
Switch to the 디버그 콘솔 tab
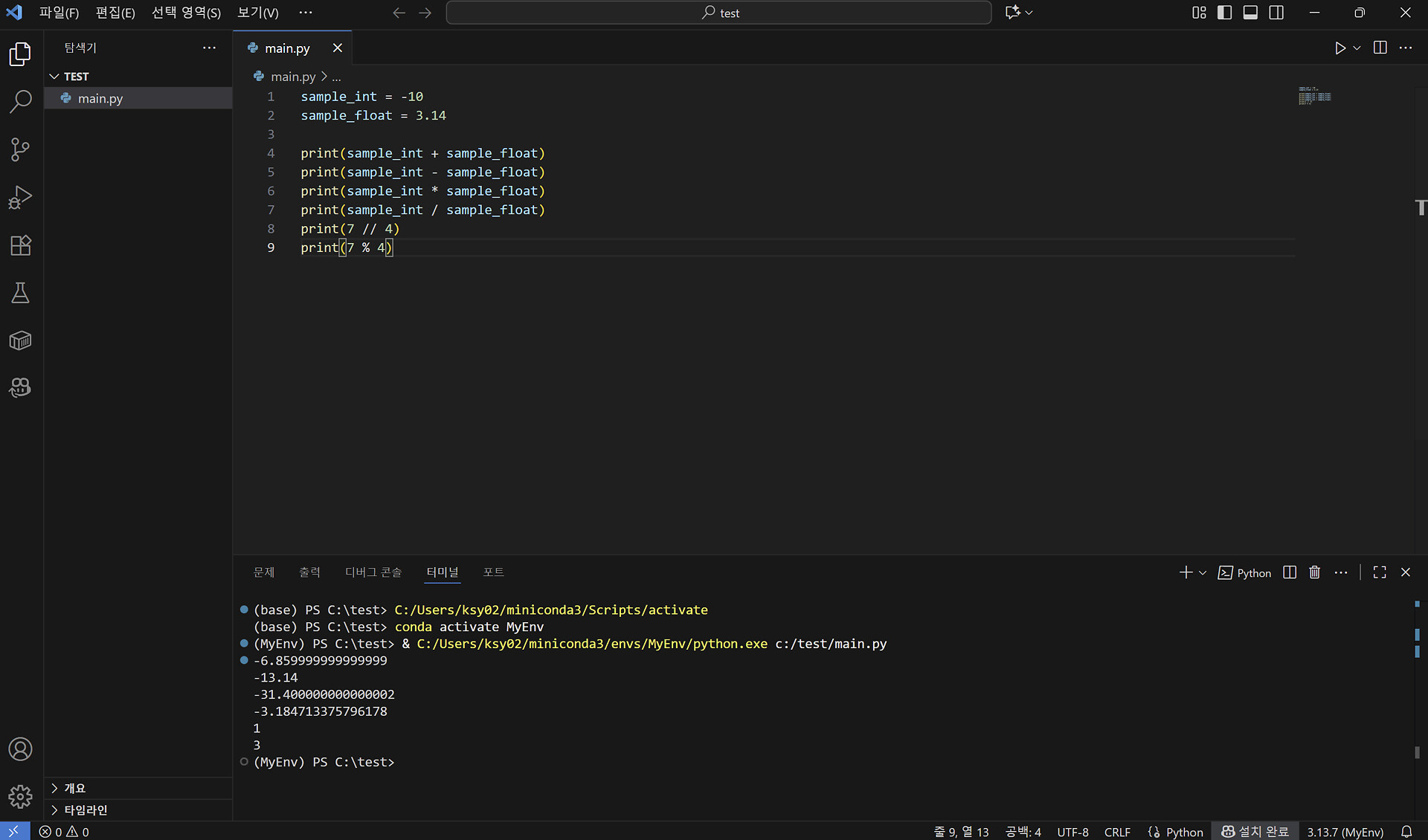[x=373, y=572]
